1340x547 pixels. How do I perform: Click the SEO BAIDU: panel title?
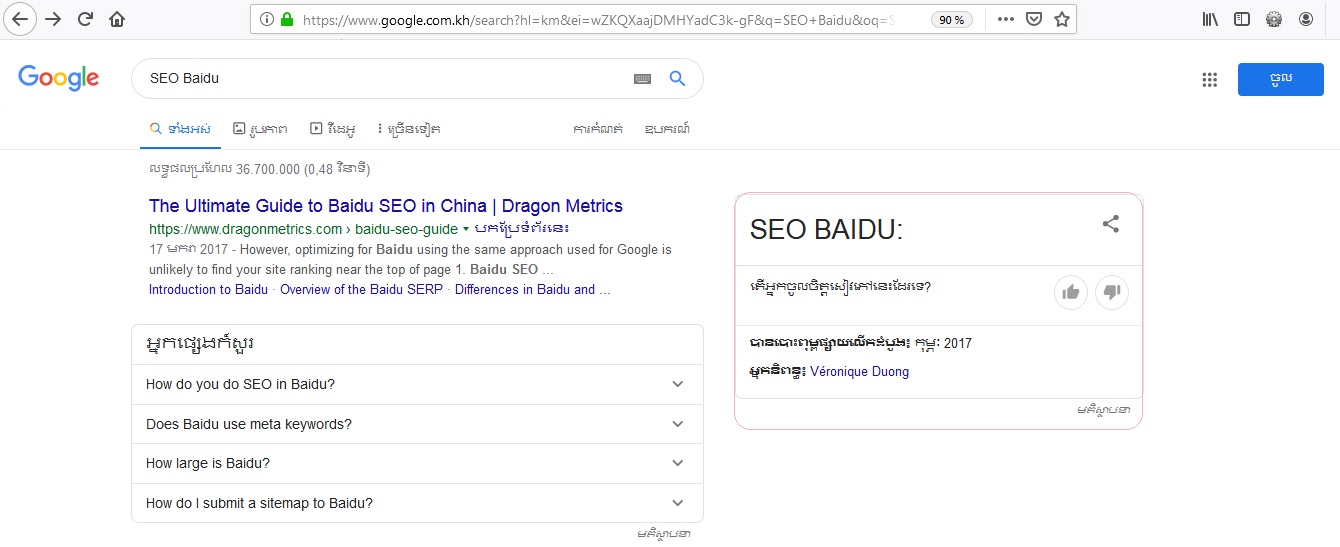tap(826, 229)
